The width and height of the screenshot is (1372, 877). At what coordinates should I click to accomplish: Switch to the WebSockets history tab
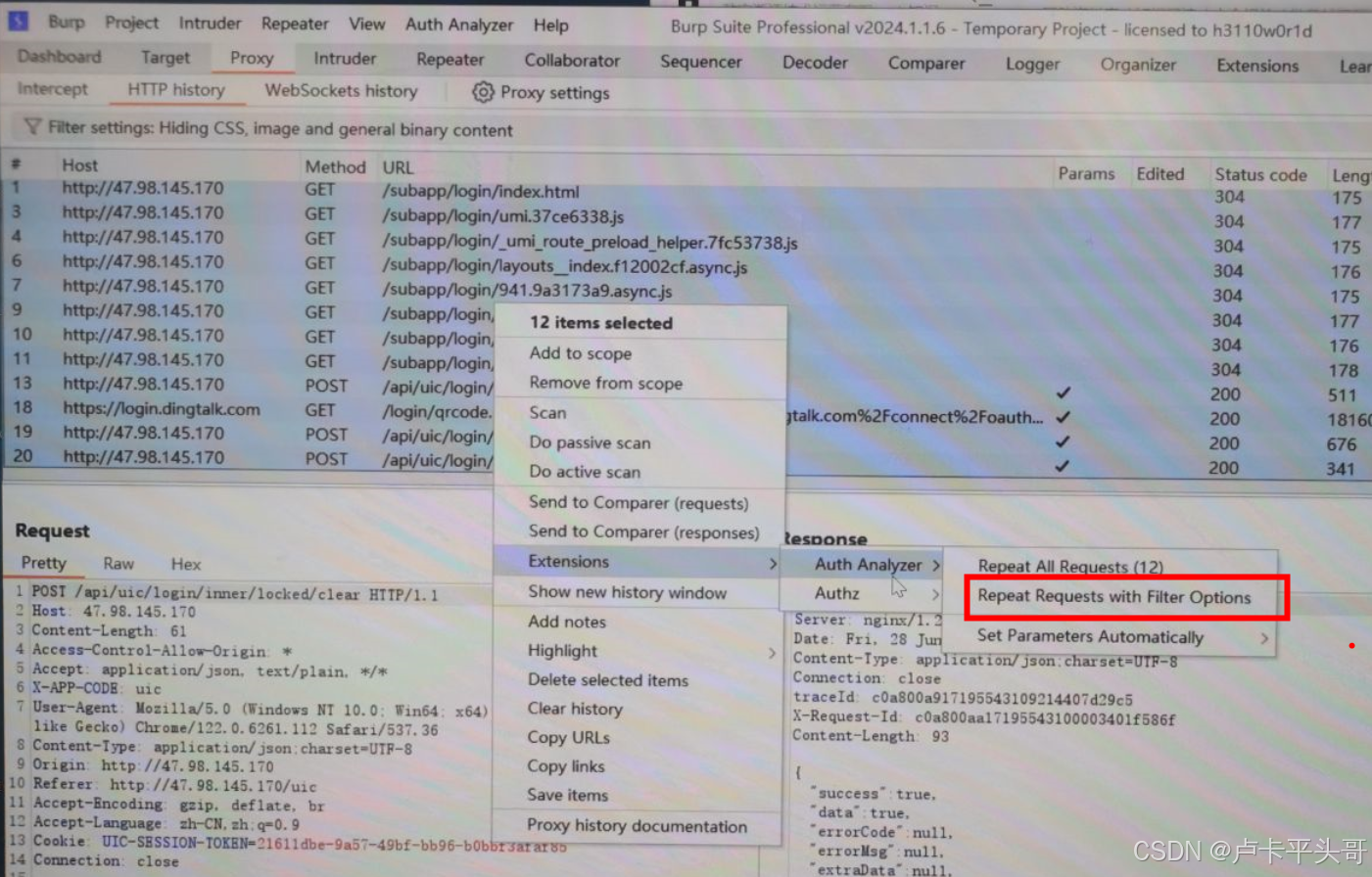click(341, 90)
